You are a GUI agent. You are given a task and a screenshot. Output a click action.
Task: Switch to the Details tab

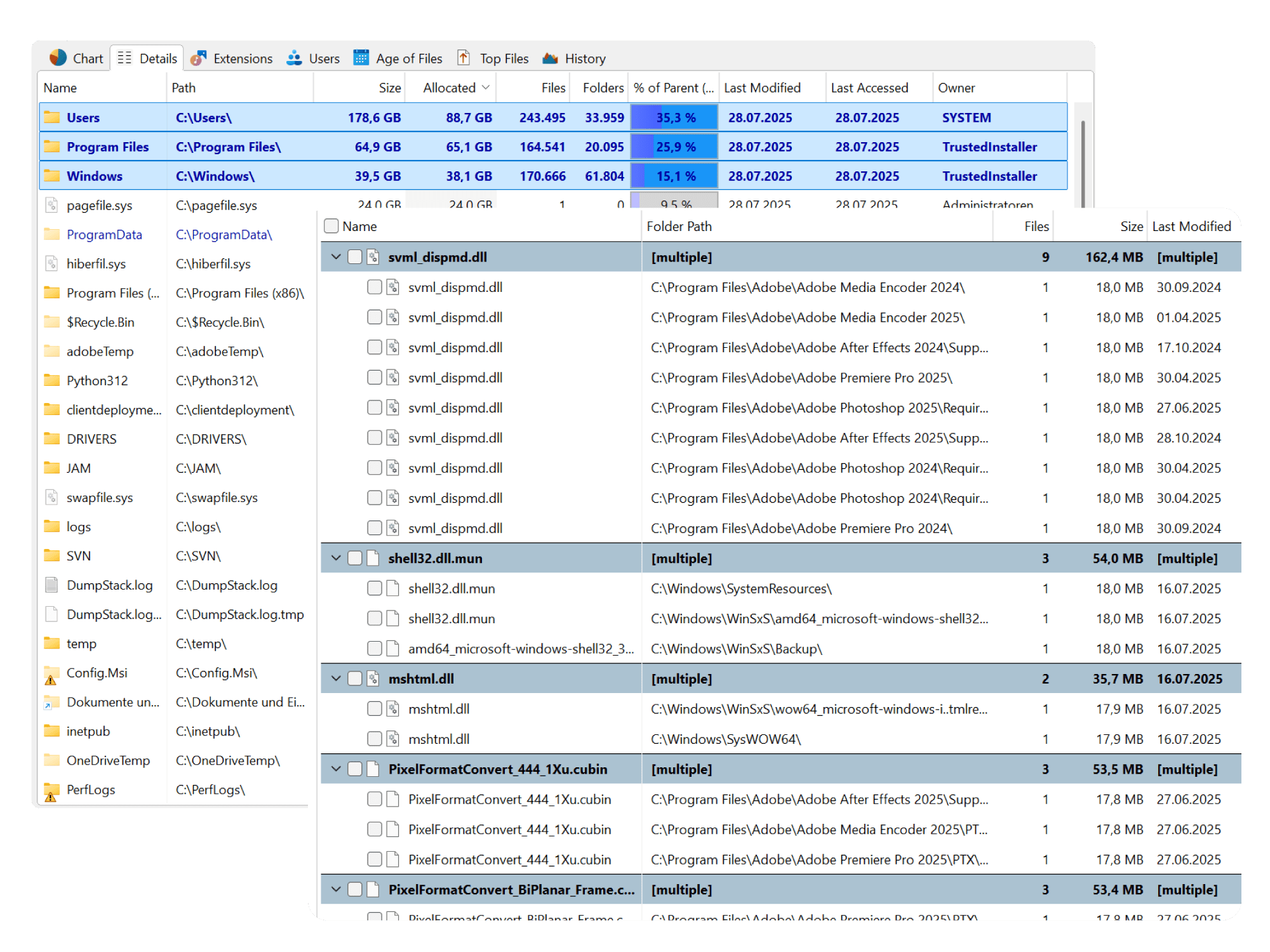147,58
